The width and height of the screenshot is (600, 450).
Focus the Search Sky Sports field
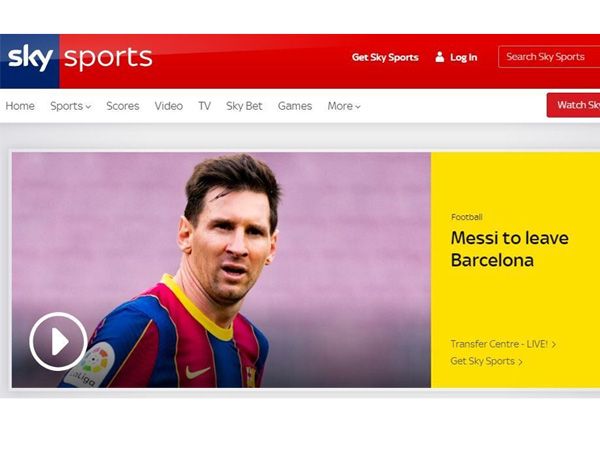click(x=549, y=57)
